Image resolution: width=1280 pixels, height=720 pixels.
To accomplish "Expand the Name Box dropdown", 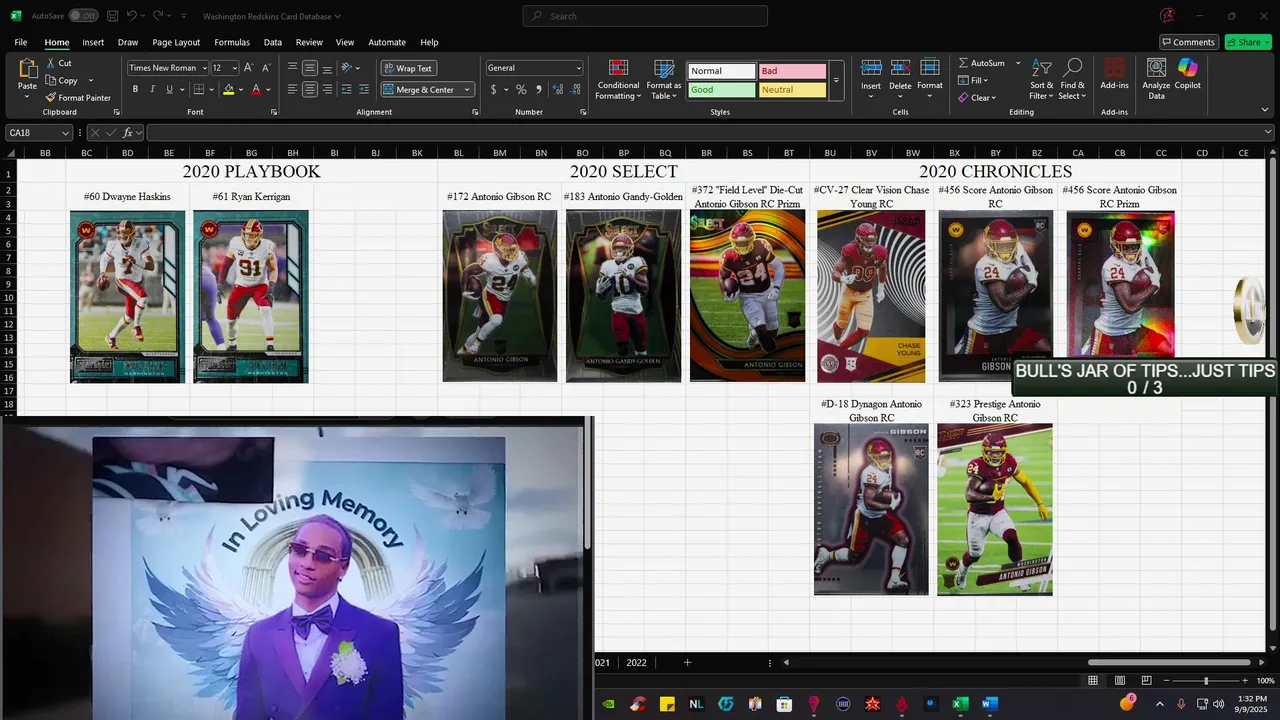I will click(66, 133).
